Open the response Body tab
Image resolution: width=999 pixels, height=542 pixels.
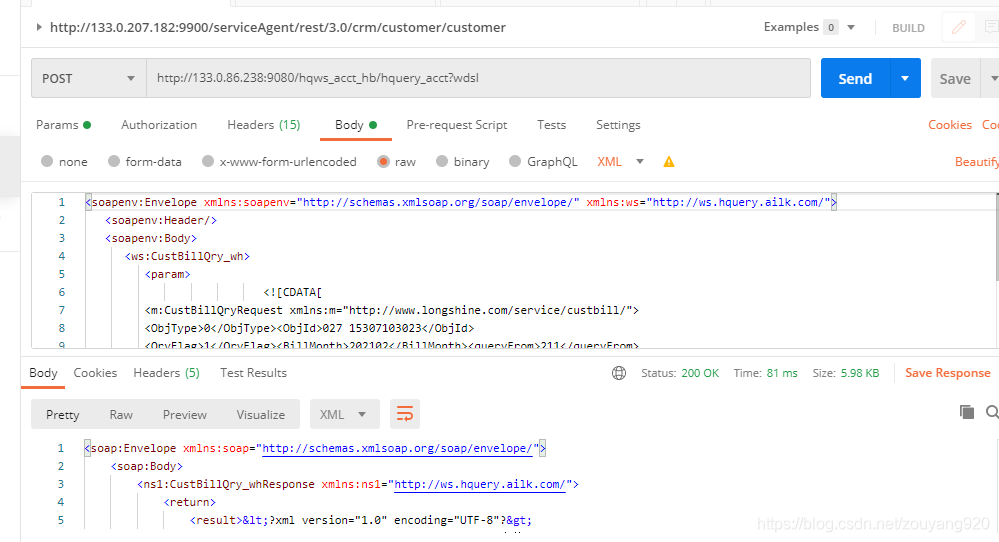tap(43, 373)
